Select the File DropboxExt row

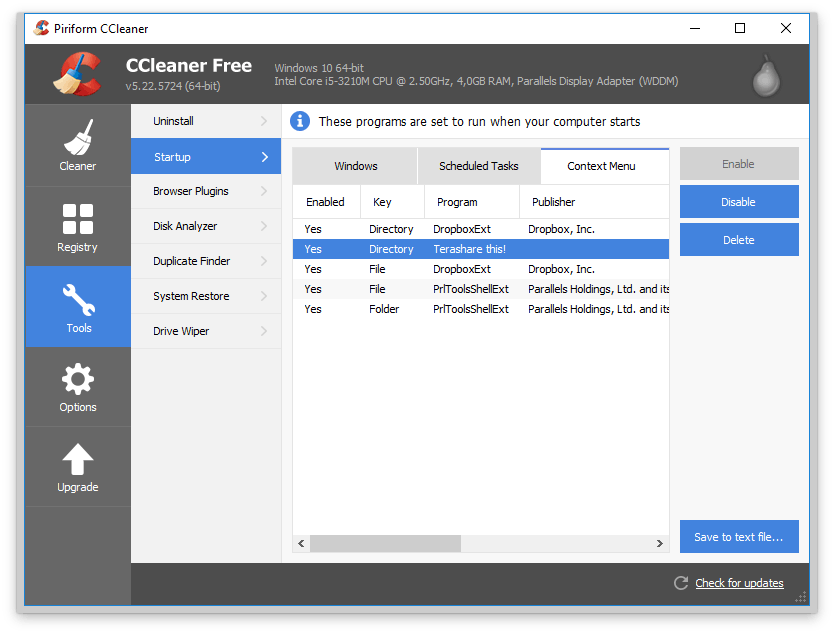(481, 269)
